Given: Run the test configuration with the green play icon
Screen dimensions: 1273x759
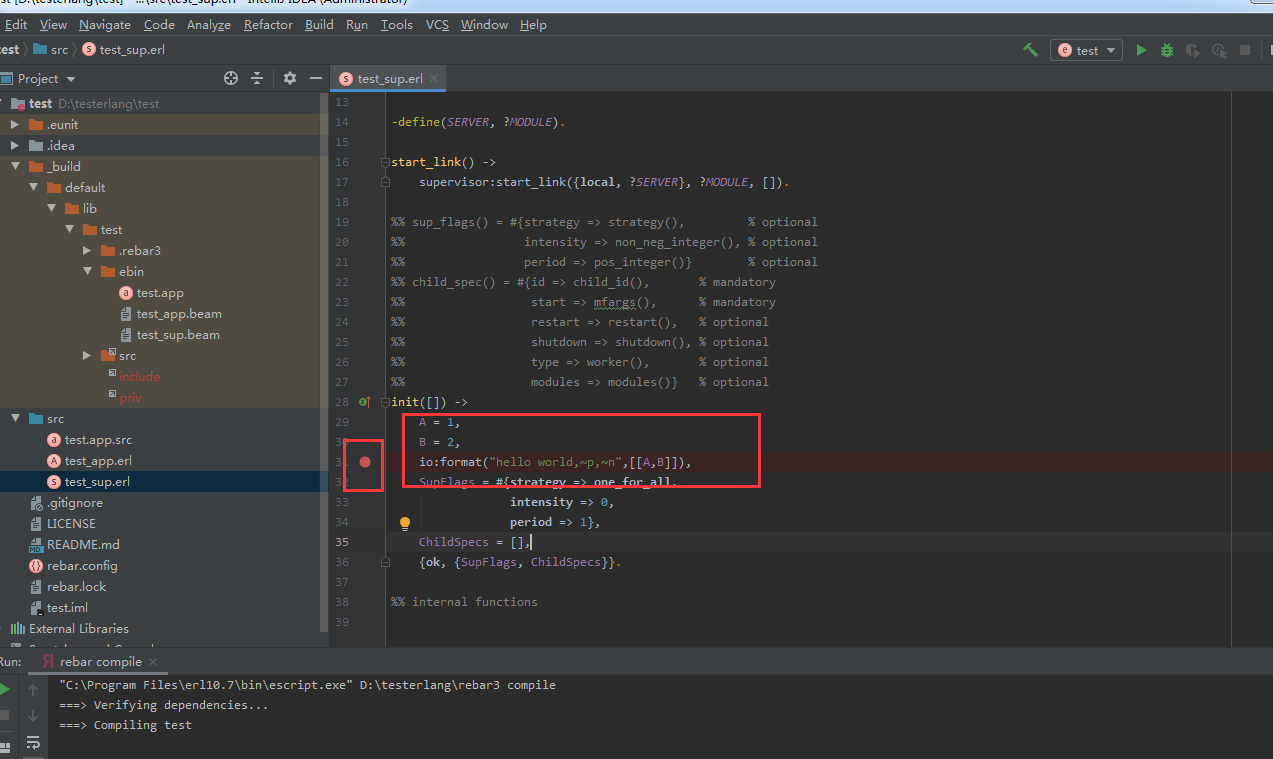Looking at the screenshot, I should coord(1141,49).
